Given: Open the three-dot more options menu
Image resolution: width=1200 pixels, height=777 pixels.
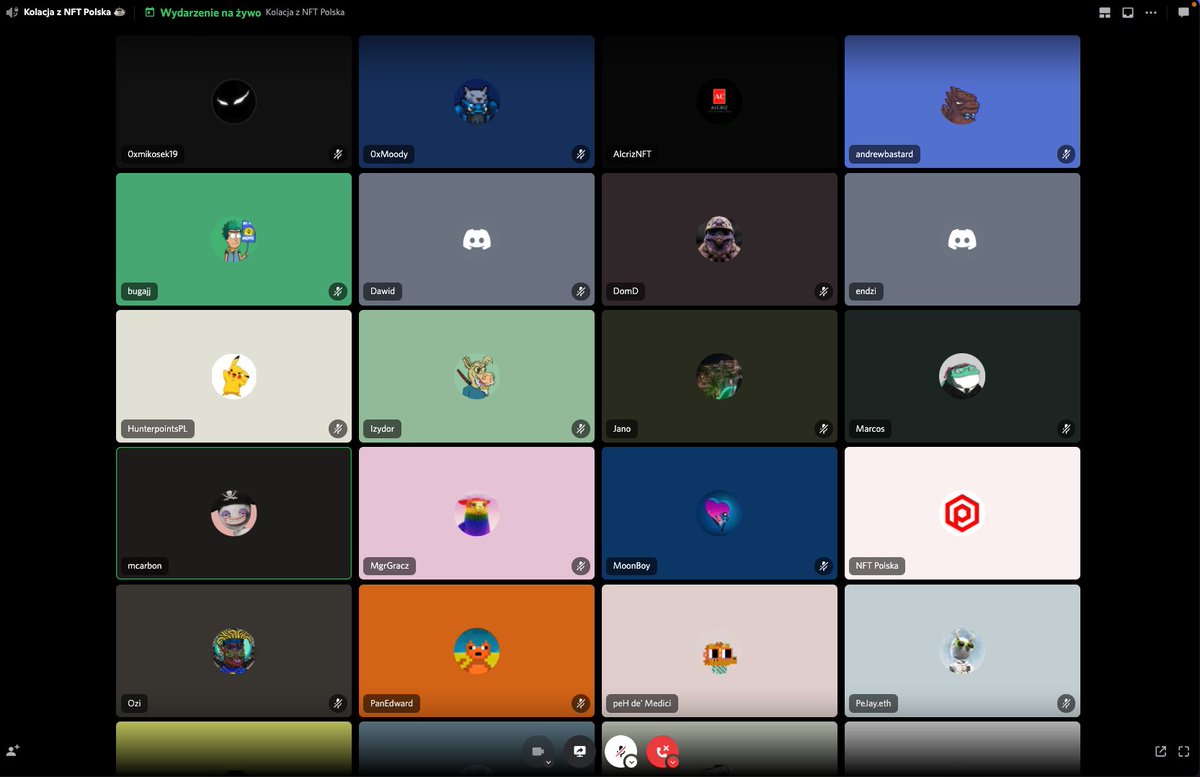Looking at the screenshot, I should point(1151,13).
